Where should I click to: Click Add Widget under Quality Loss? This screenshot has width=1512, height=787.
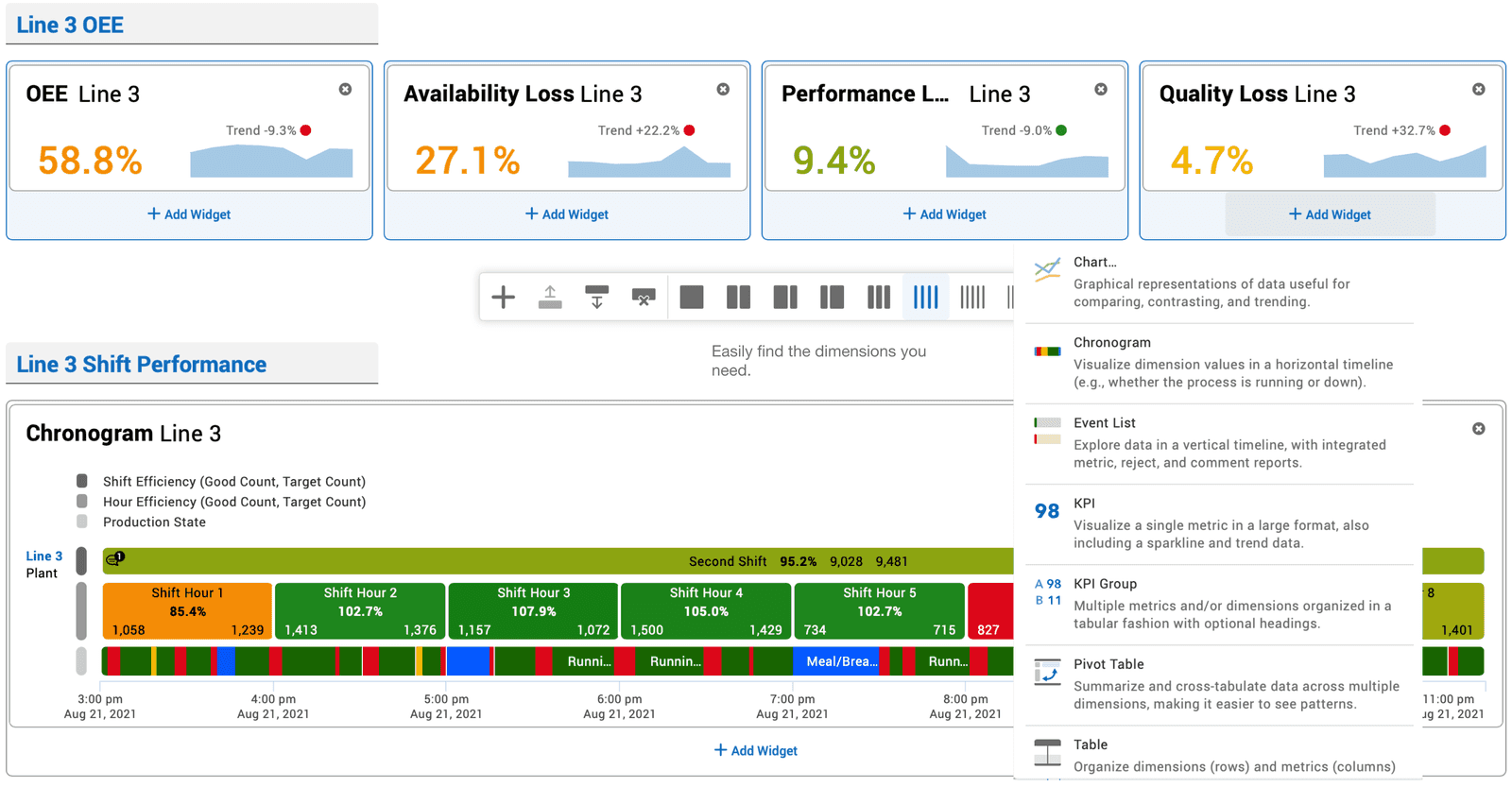(x=1330, y=214)
